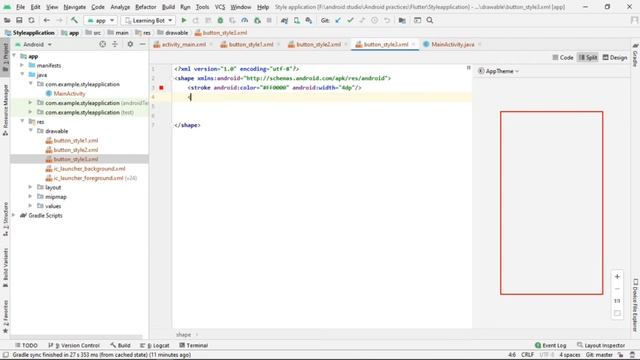Click the zoom to fit preview icon

(617, 313)
